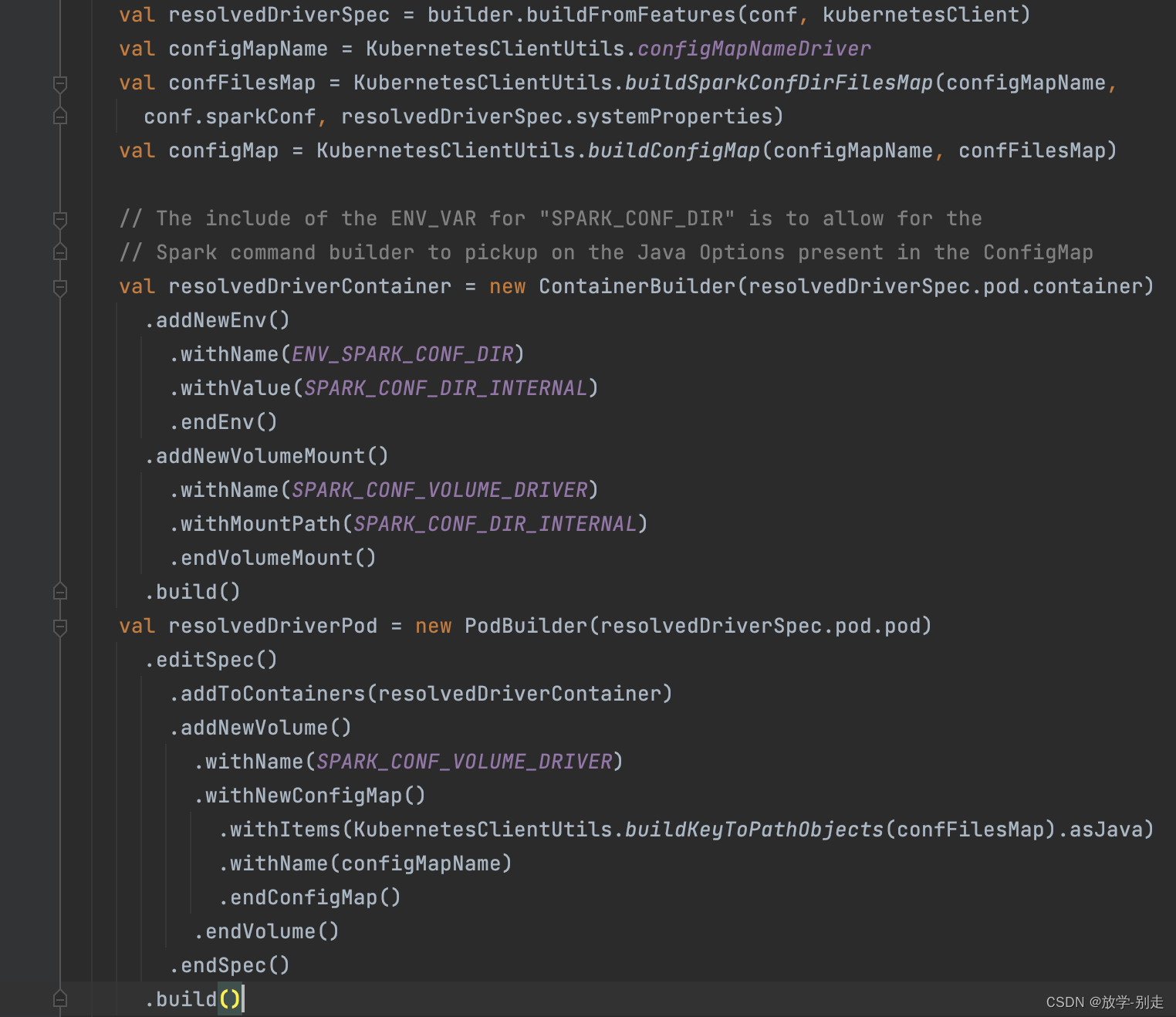Click .endSpec() call
The height and width of the screenshot is (1017, 1176).
click(230, 965)
